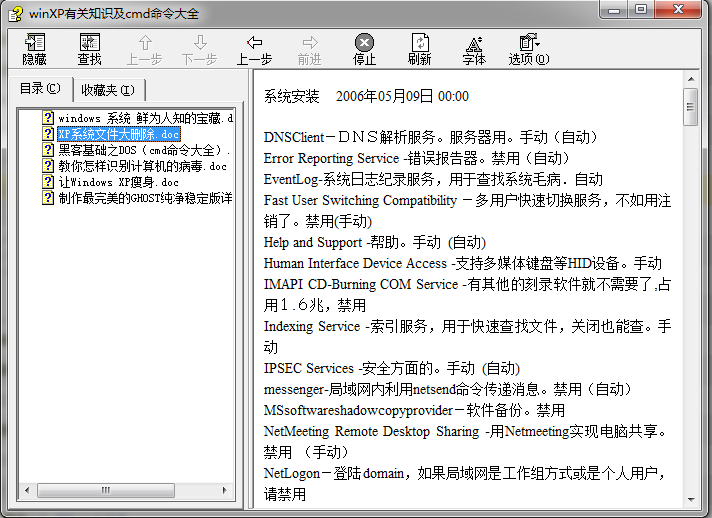Open windows 系统 鲜为人知的宝藏 topic
Screen dimensions: 712x518
click(138, 118)
